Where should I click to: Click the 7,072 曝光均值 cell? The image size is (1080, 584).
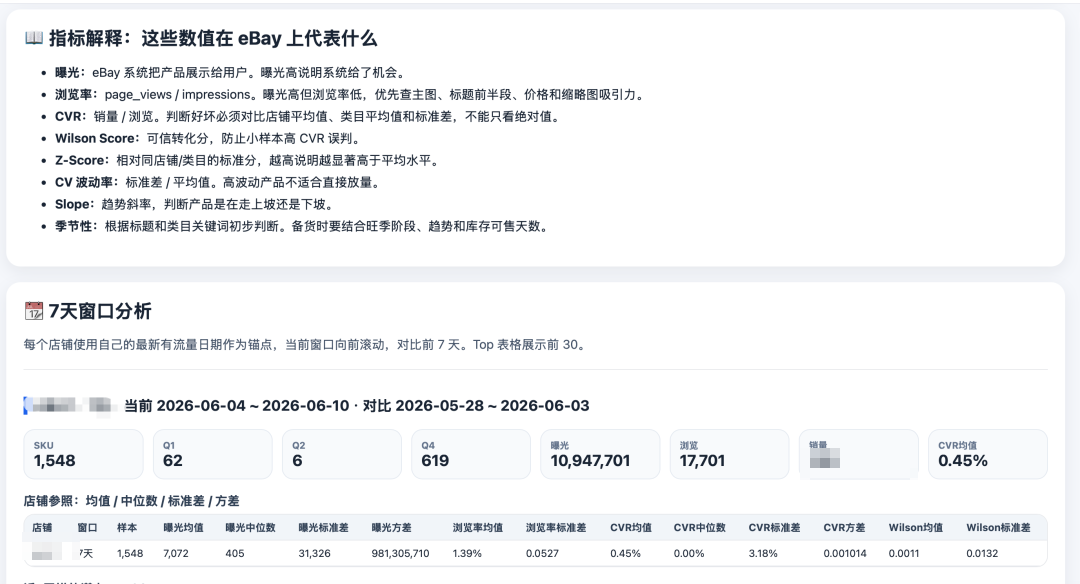(x=176, y=553)
